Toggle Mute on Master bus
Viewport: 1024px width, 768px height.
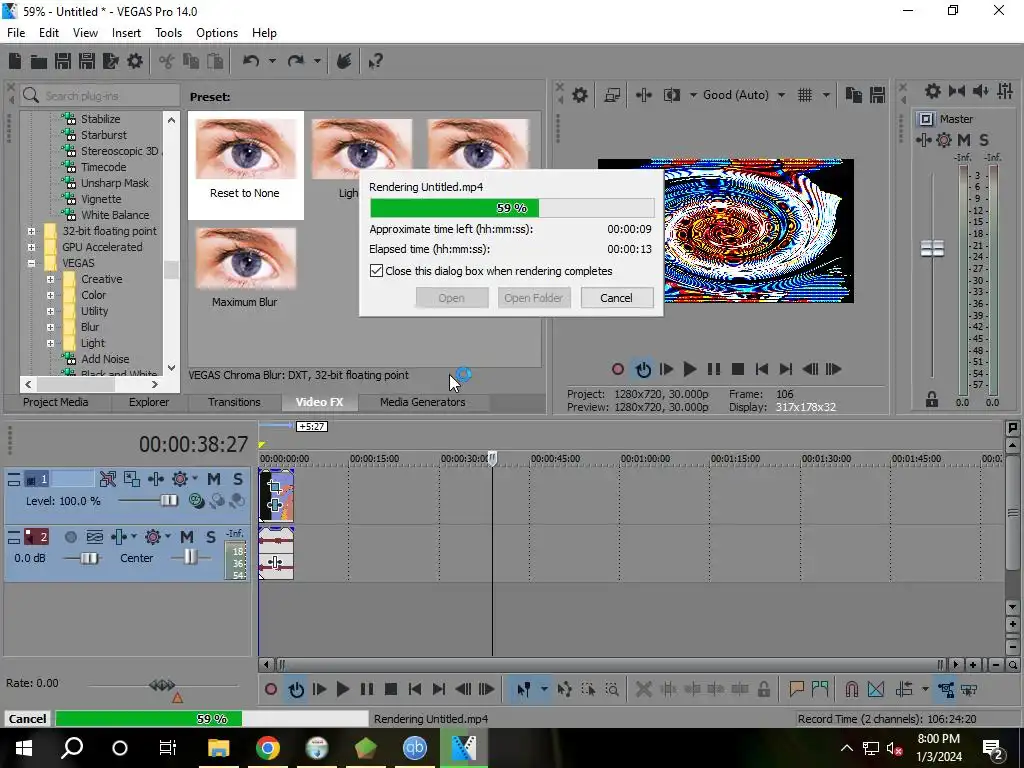963,140
